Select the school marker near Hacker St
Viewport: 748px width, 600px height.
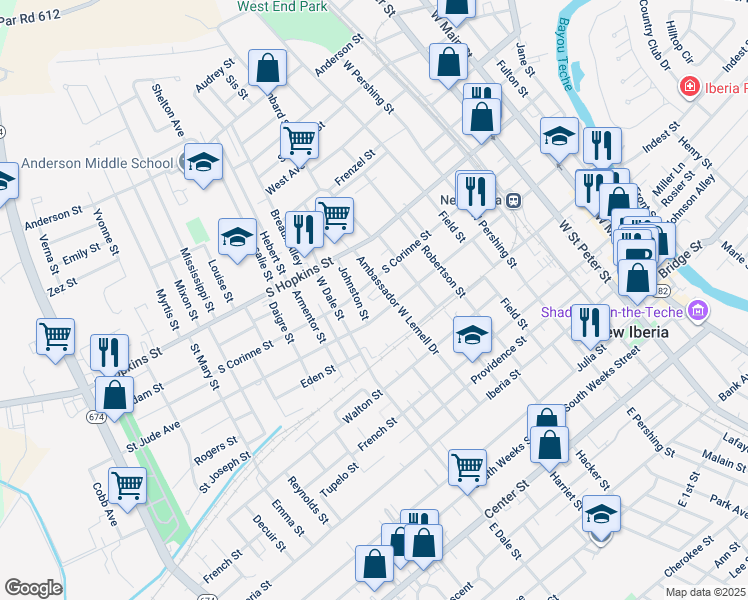[x=601, y=515]
